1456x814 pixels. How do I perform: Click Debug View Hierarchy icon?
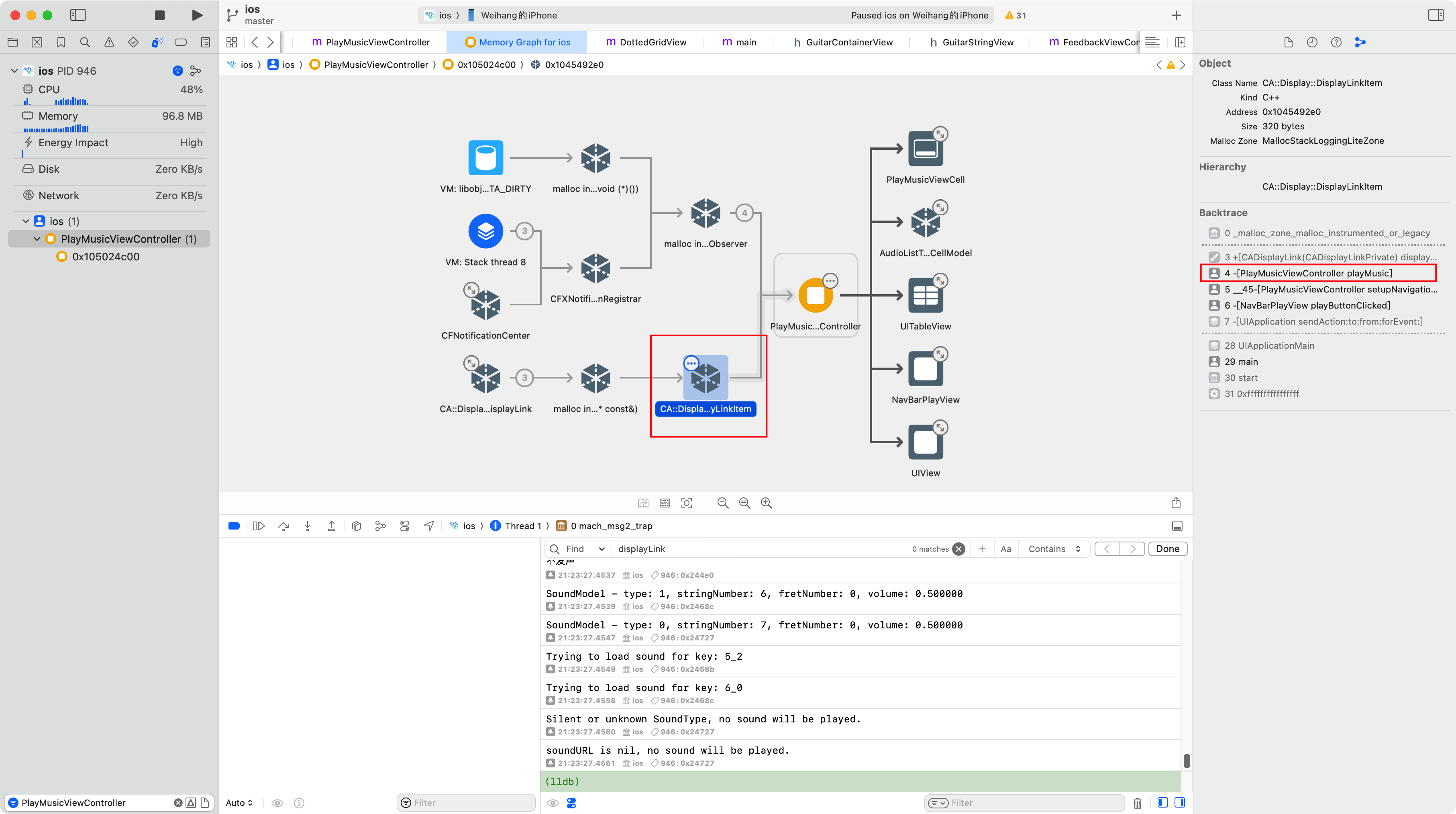point(356,526)
